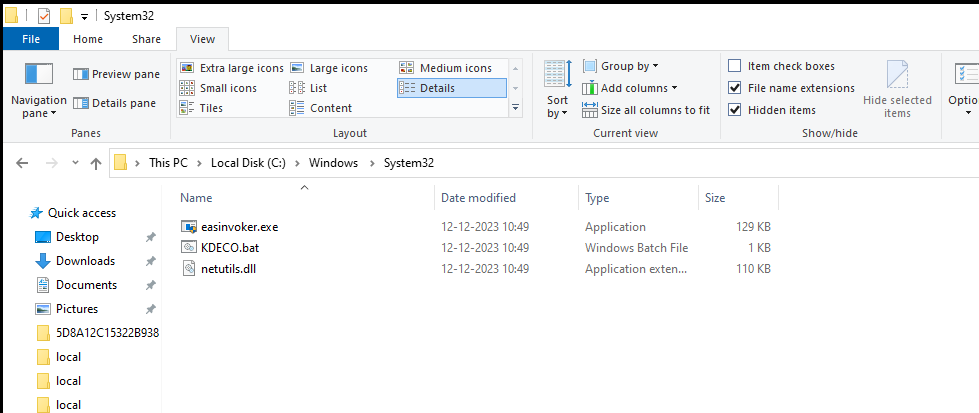Image resolution: width=979 pixels, height=413 pixels.
Task: Click This PC in address bar
Action: coord(168,163)
